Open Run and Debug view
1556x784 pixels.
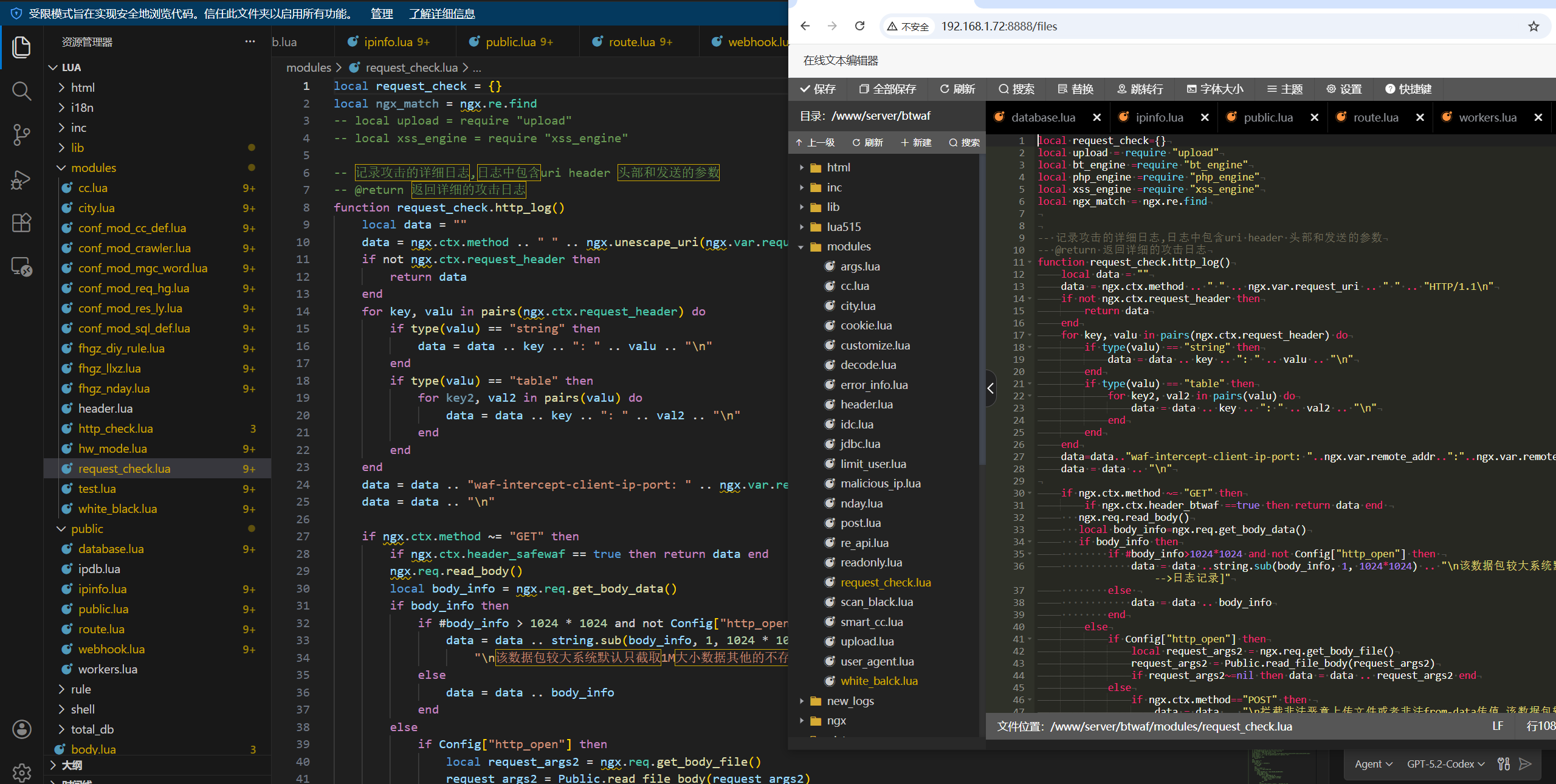[22, 179]
